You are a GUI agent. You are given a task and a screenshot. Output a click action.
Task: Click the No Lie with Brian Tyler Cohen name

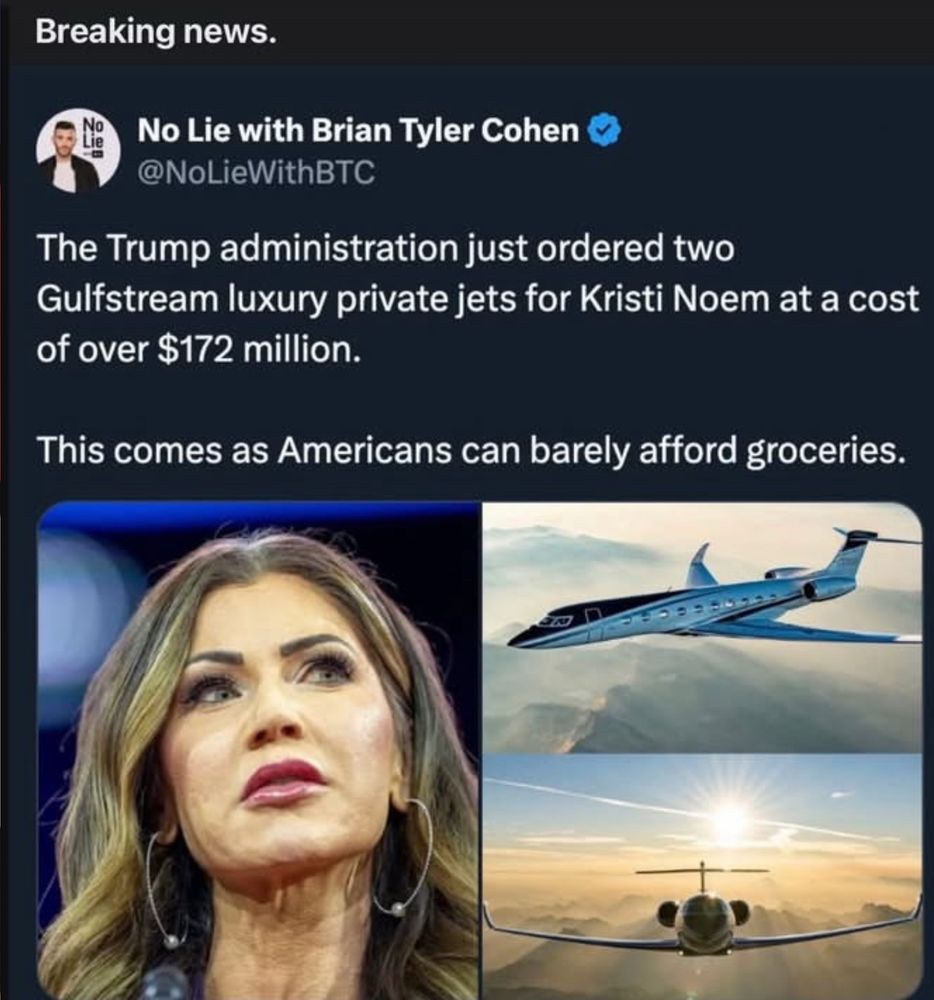[358, 131]
